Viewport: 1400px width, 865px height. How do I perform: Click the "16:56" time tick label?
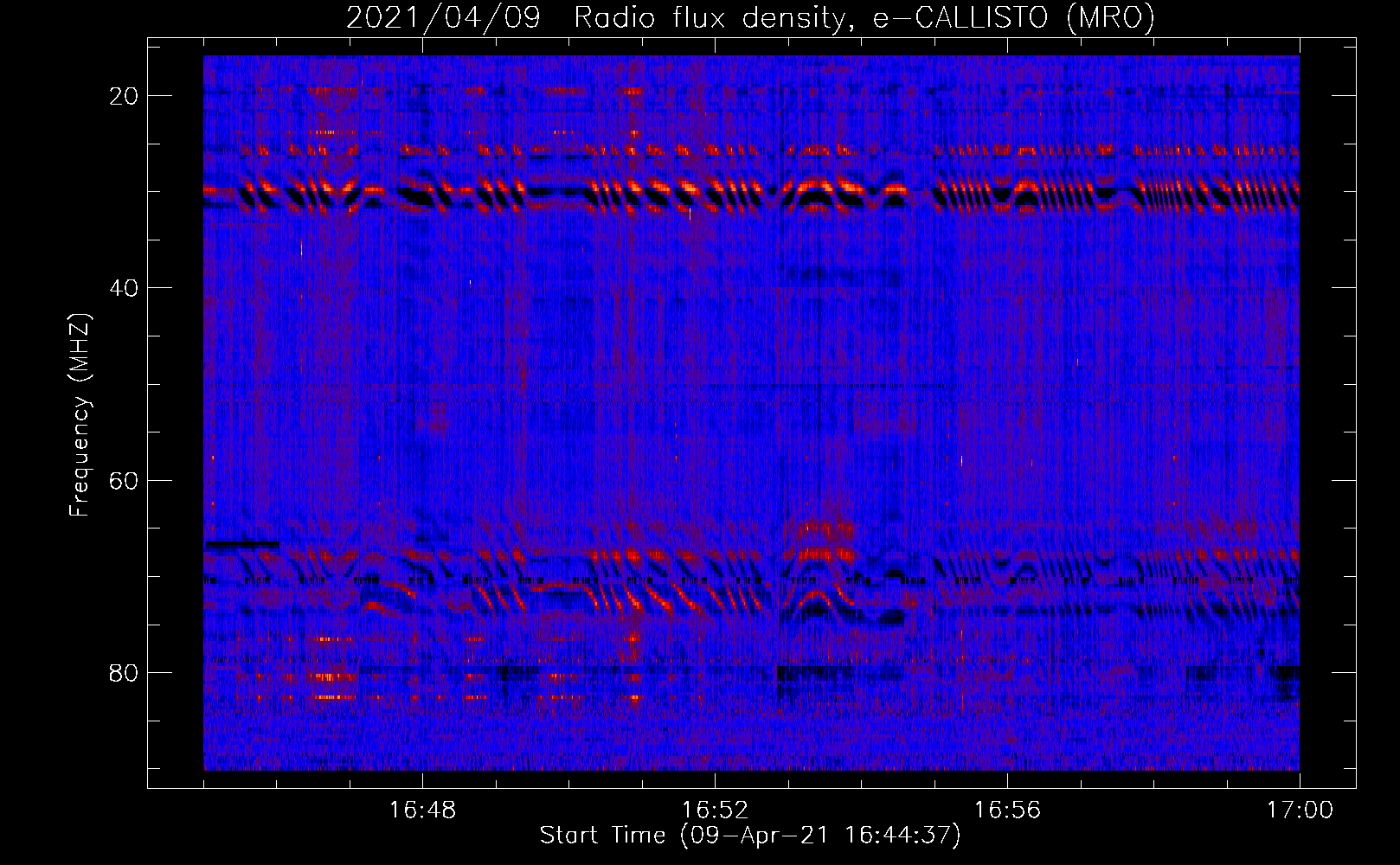[1007, 811]
